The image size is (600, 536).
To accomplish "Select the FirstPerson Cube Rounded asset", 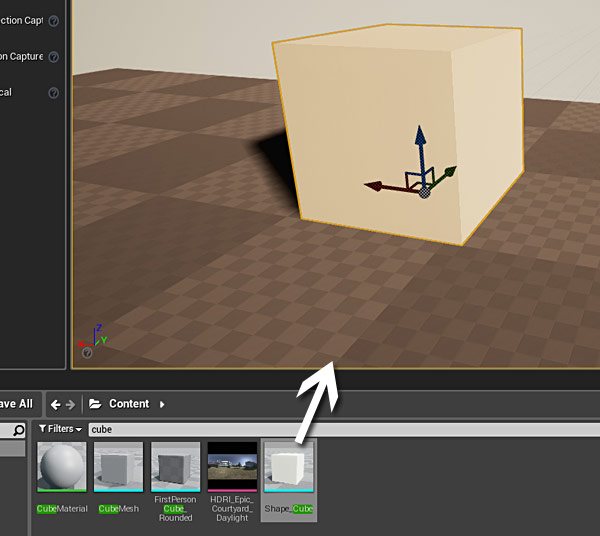I will [x=176, y=467].
